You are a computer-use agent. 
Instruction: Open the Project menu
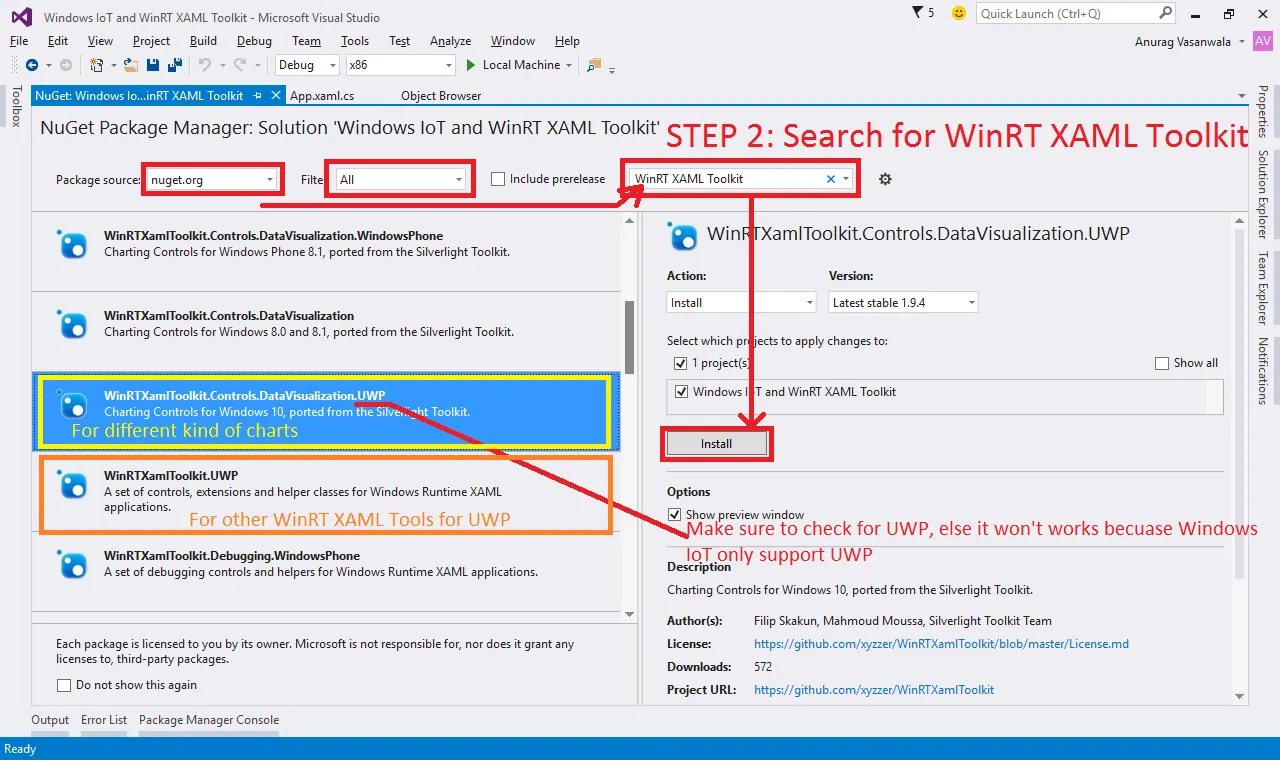tap(152, 41)
